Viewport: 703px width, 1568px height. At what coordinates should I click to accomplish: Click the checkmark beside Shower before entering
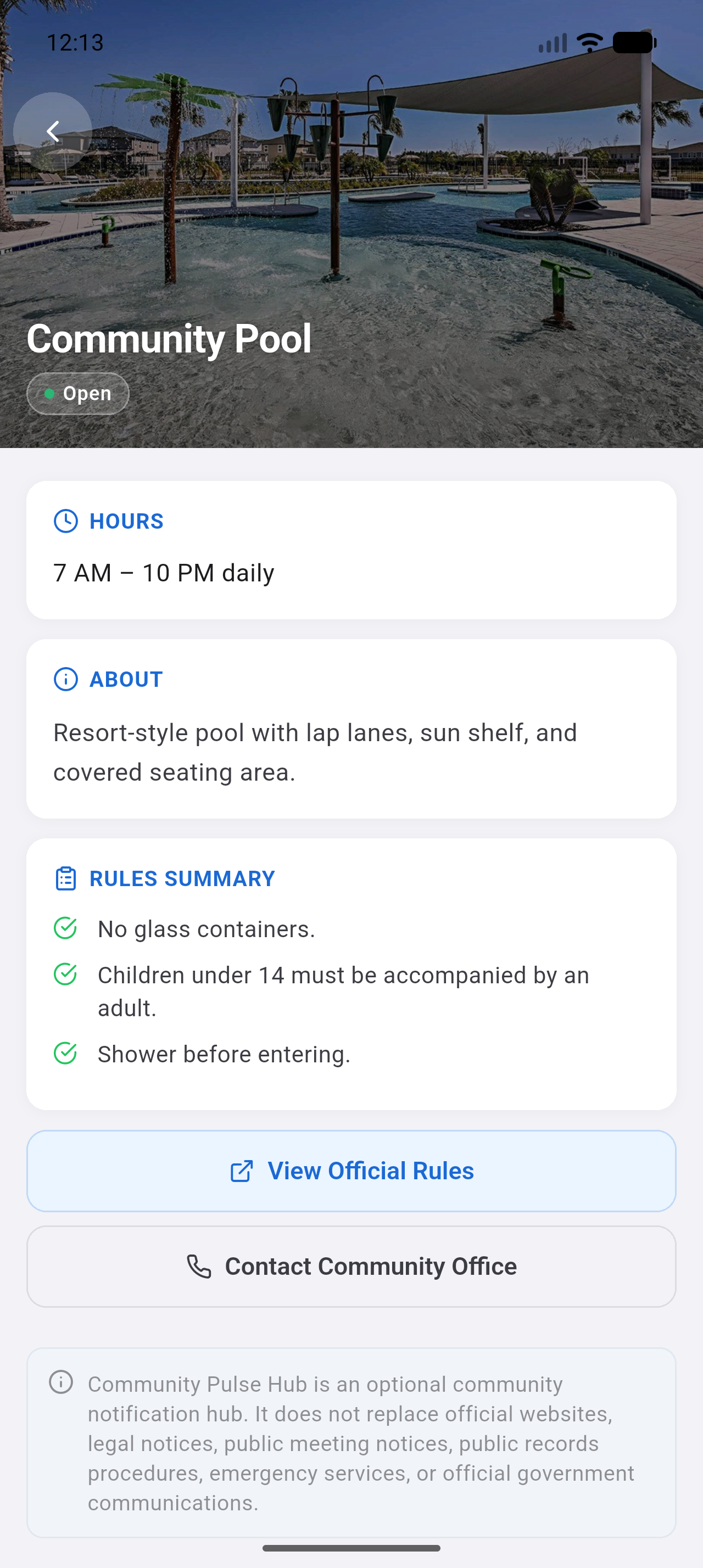(65, 1053)
